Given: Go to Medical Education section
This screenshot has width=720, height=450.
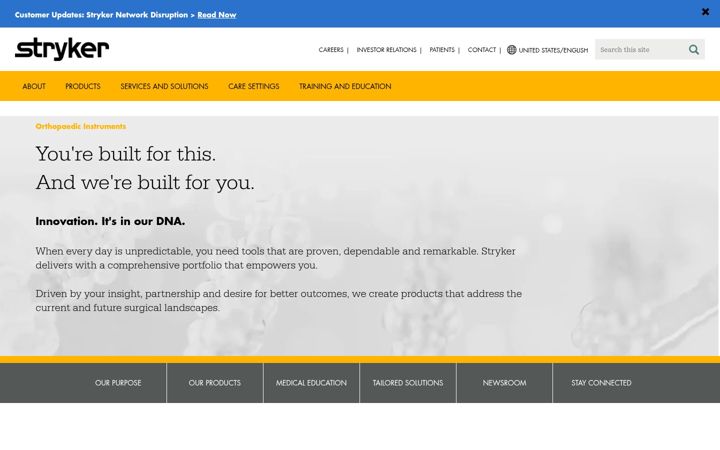Looking at the screenshot, I should click(x=311, y=382).
